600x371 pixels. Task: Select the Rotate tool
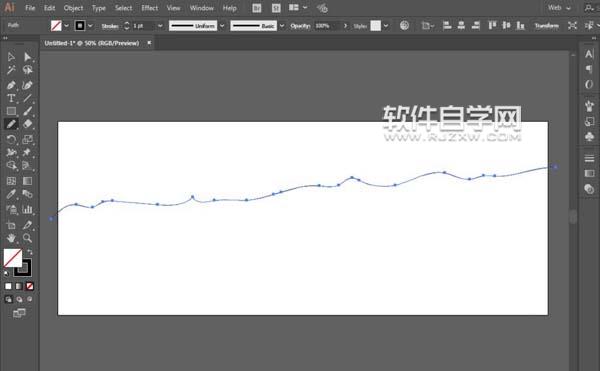(11, 139)
